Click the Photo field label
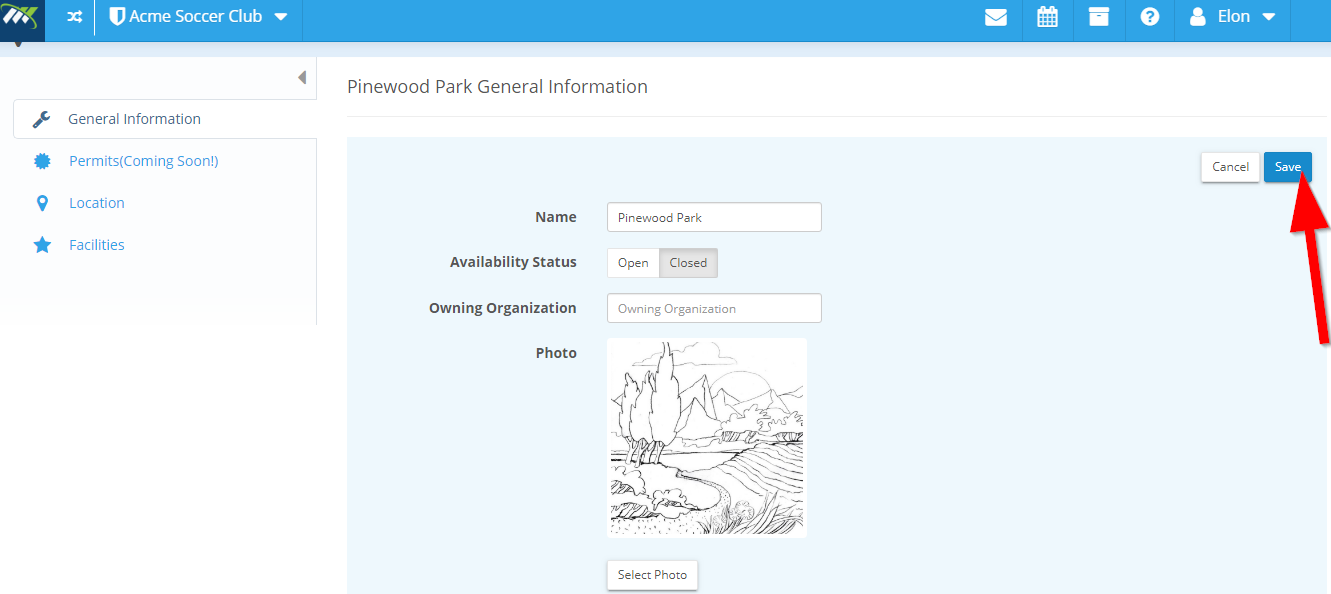Image resolution: width=1331 pixels, height=594 pixels. click(x=556, y=353)
